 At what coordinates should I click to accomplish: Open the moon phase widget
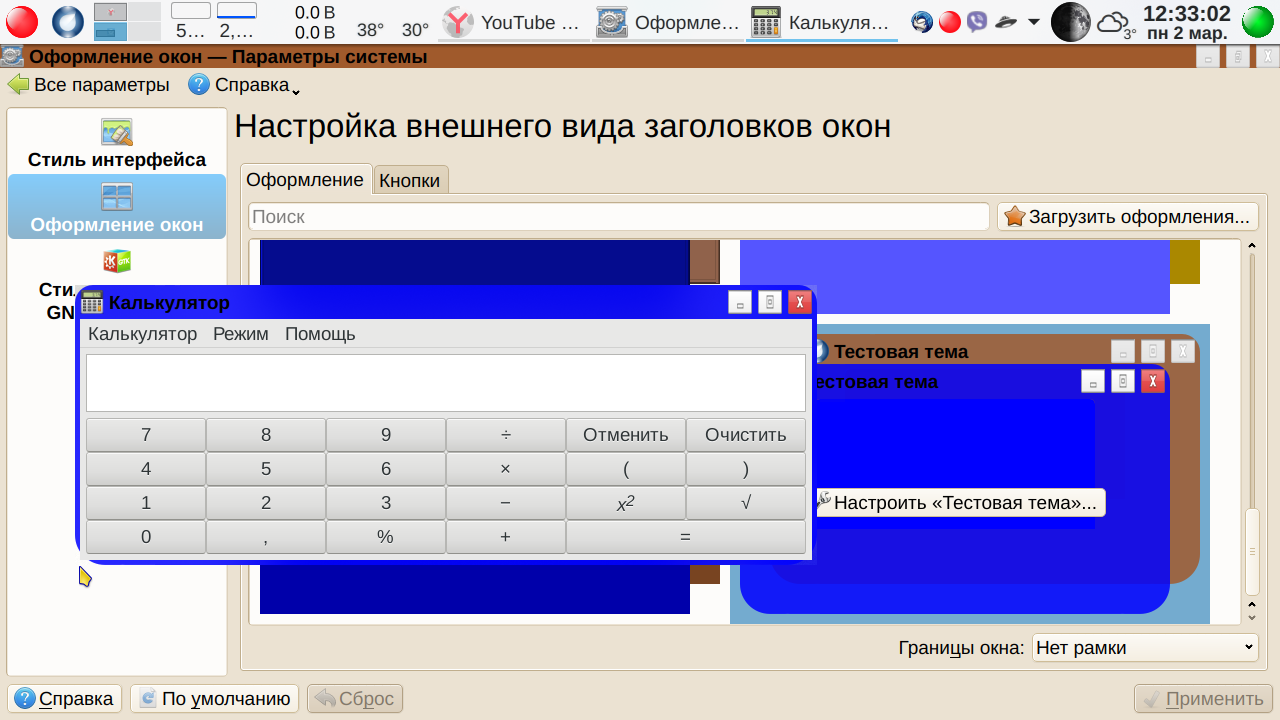tap(1071, 22)
